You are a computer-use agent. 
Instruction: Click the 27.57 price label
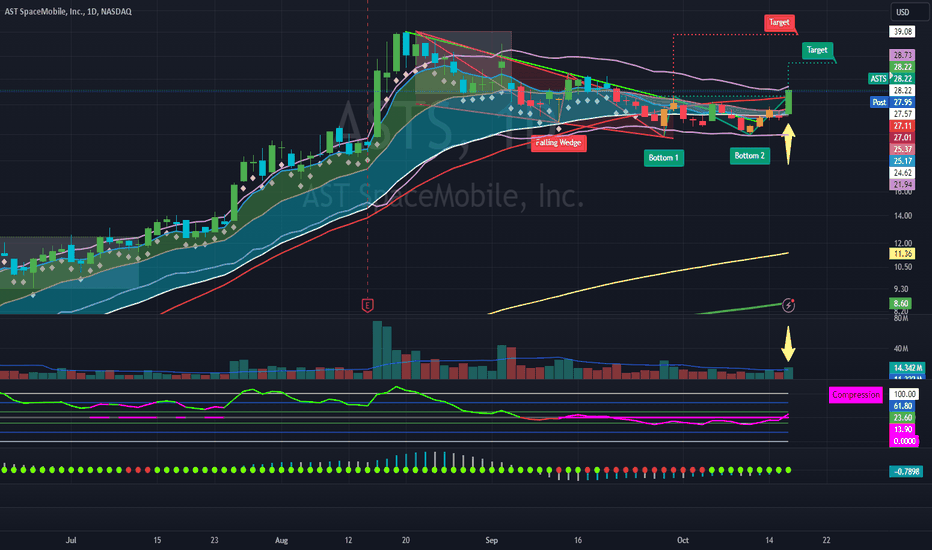(x=902, y=114)
